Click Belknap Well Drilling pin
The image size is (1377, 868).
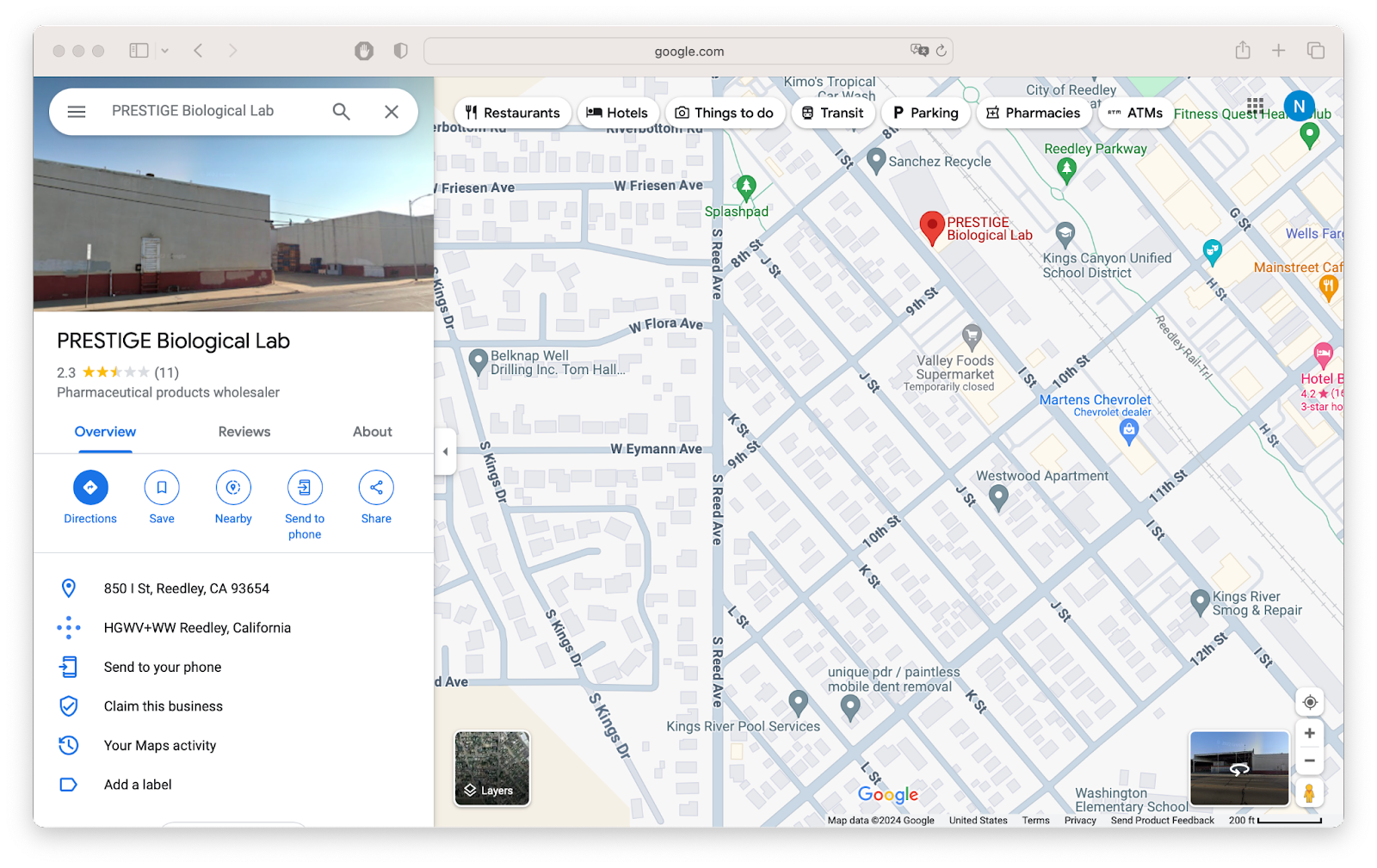click(x=479, y=362)
